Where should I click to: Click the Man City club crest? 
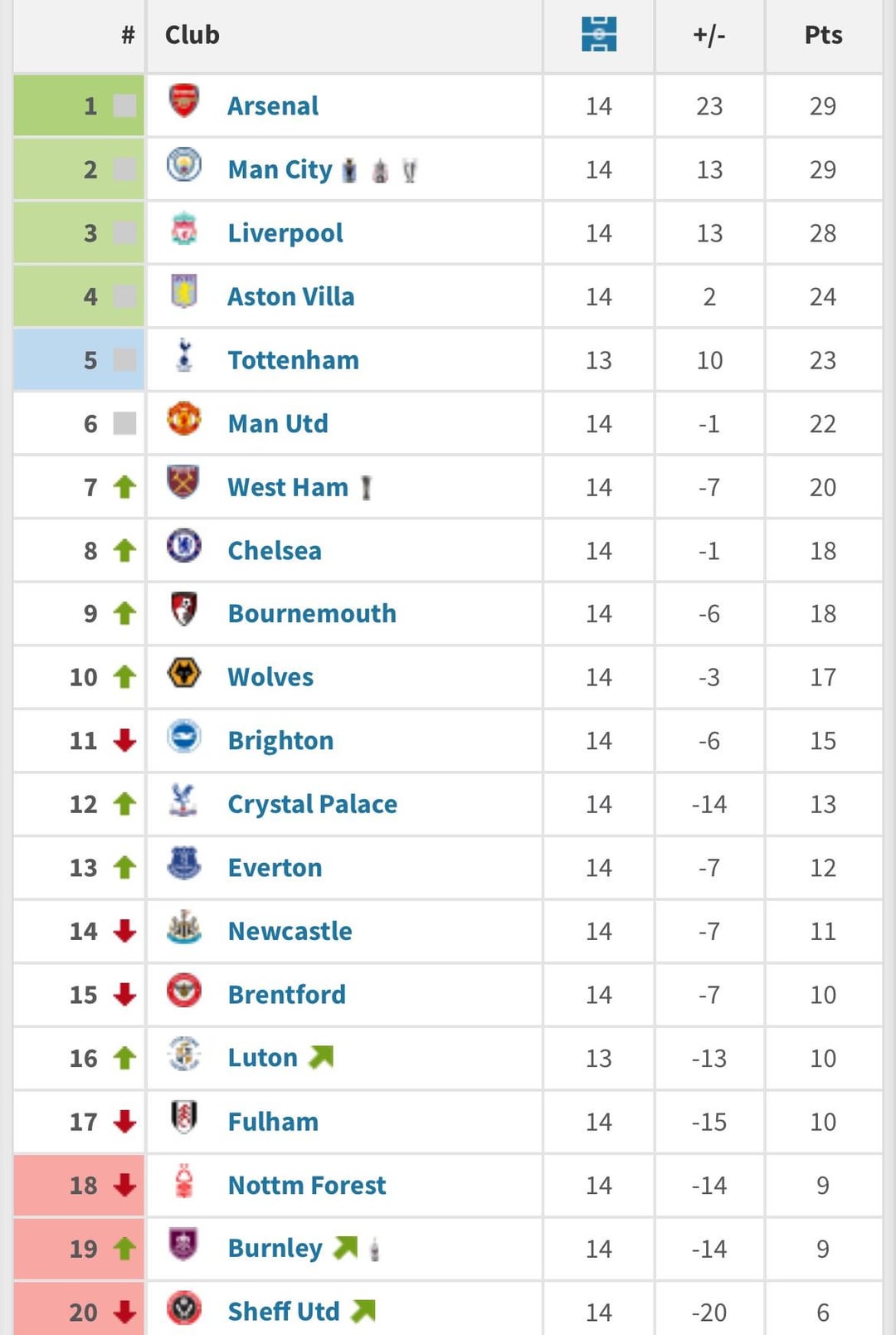[184, 164]
